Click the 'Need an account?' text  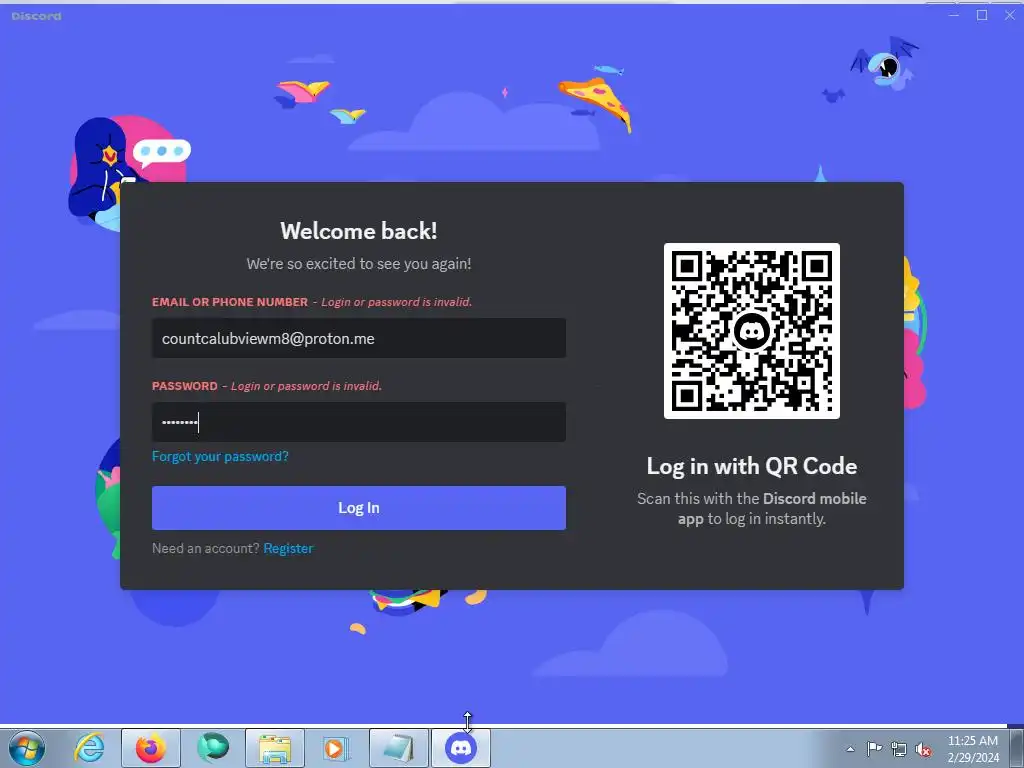tap(206, 549)
